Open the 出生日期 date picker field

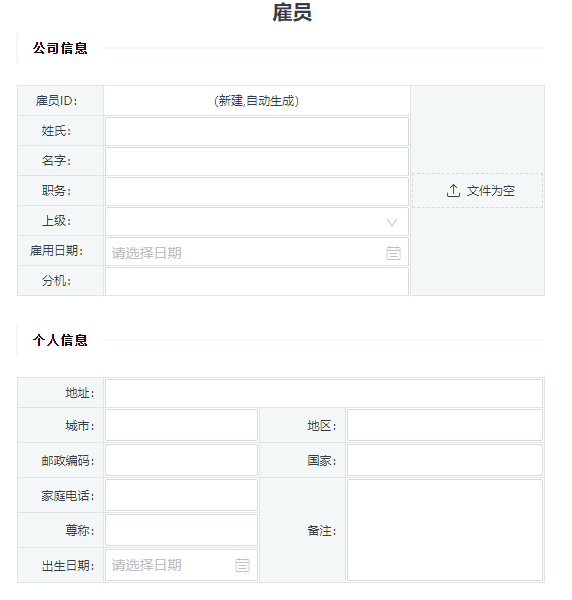pyautogui.click(x=181, y=565)
